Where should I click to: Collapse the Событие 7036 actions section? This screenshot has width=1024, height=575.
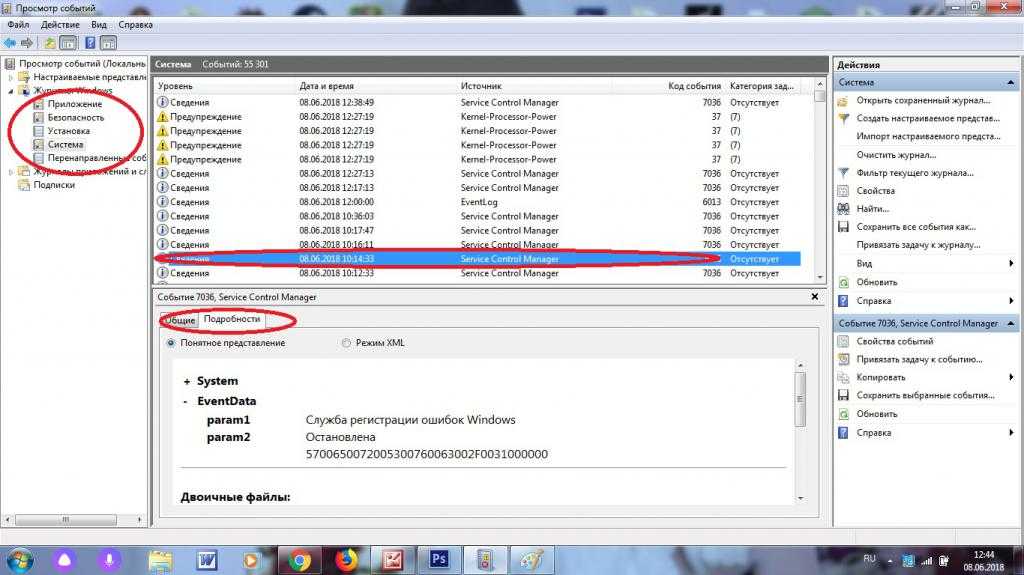[1011, 323]
